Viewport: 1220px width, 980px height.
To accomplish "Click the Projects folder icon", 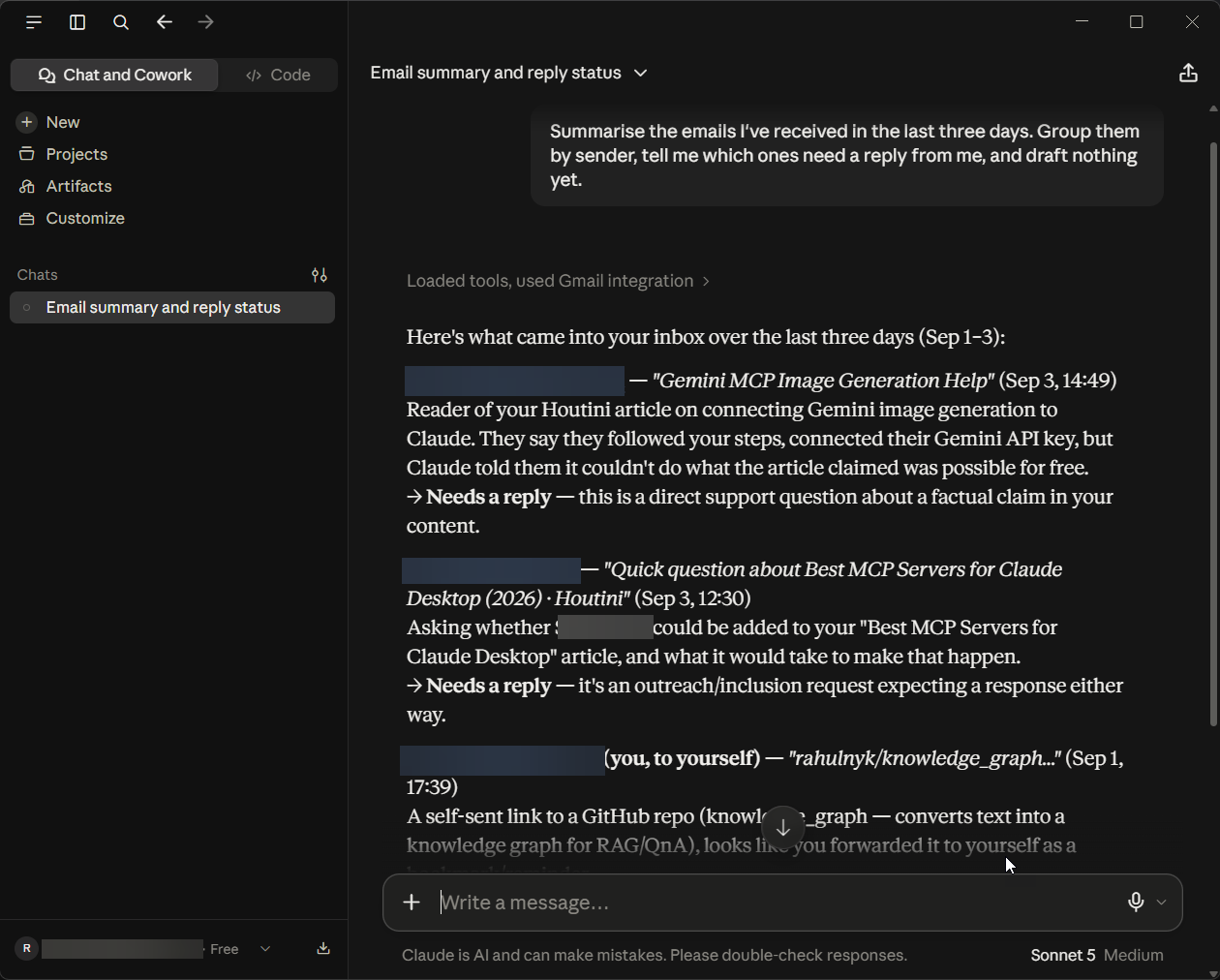I will click(x=27, y=154).
